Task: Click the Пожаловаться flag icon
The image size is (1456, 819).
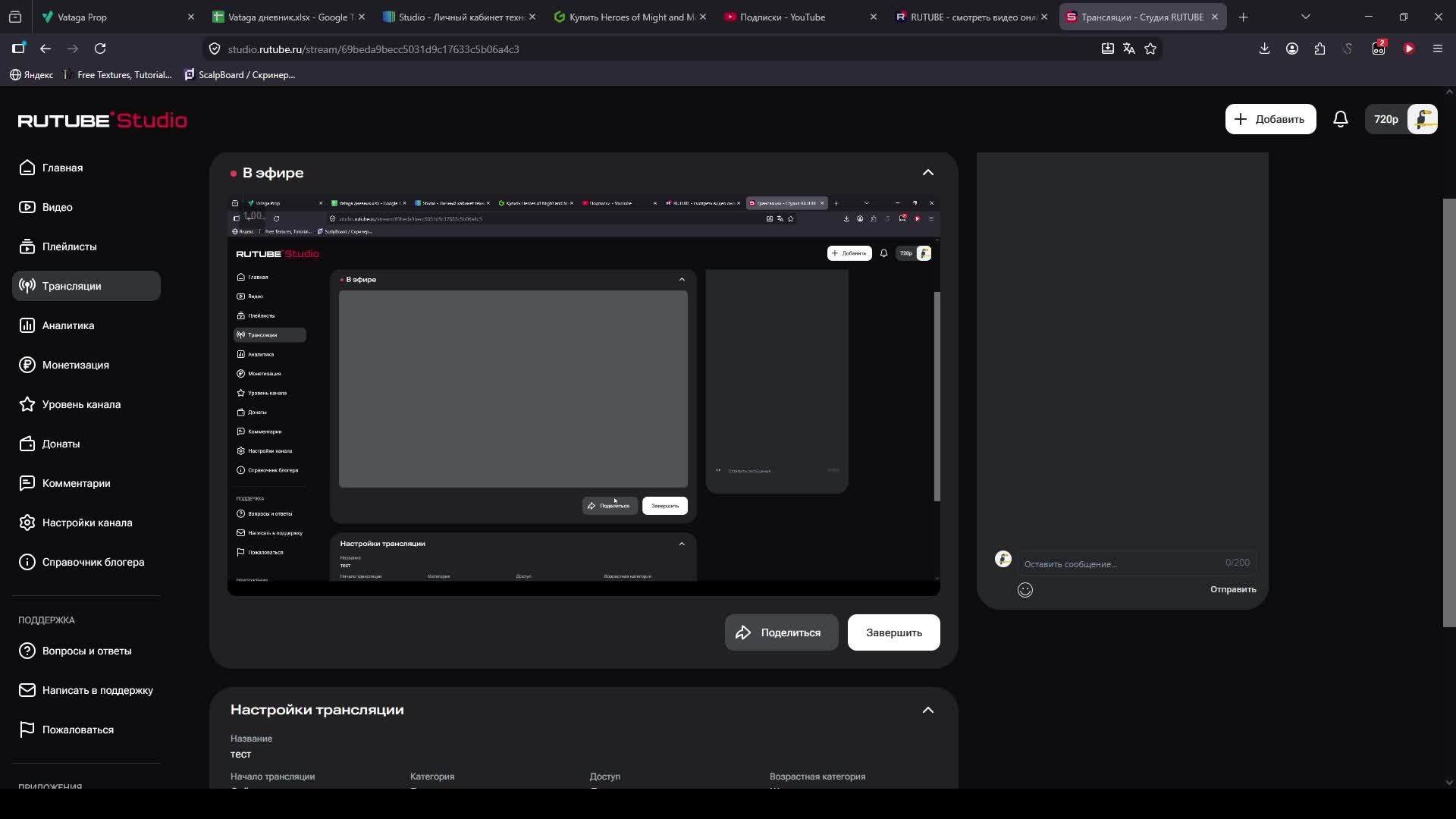Action: click(27, 730)
